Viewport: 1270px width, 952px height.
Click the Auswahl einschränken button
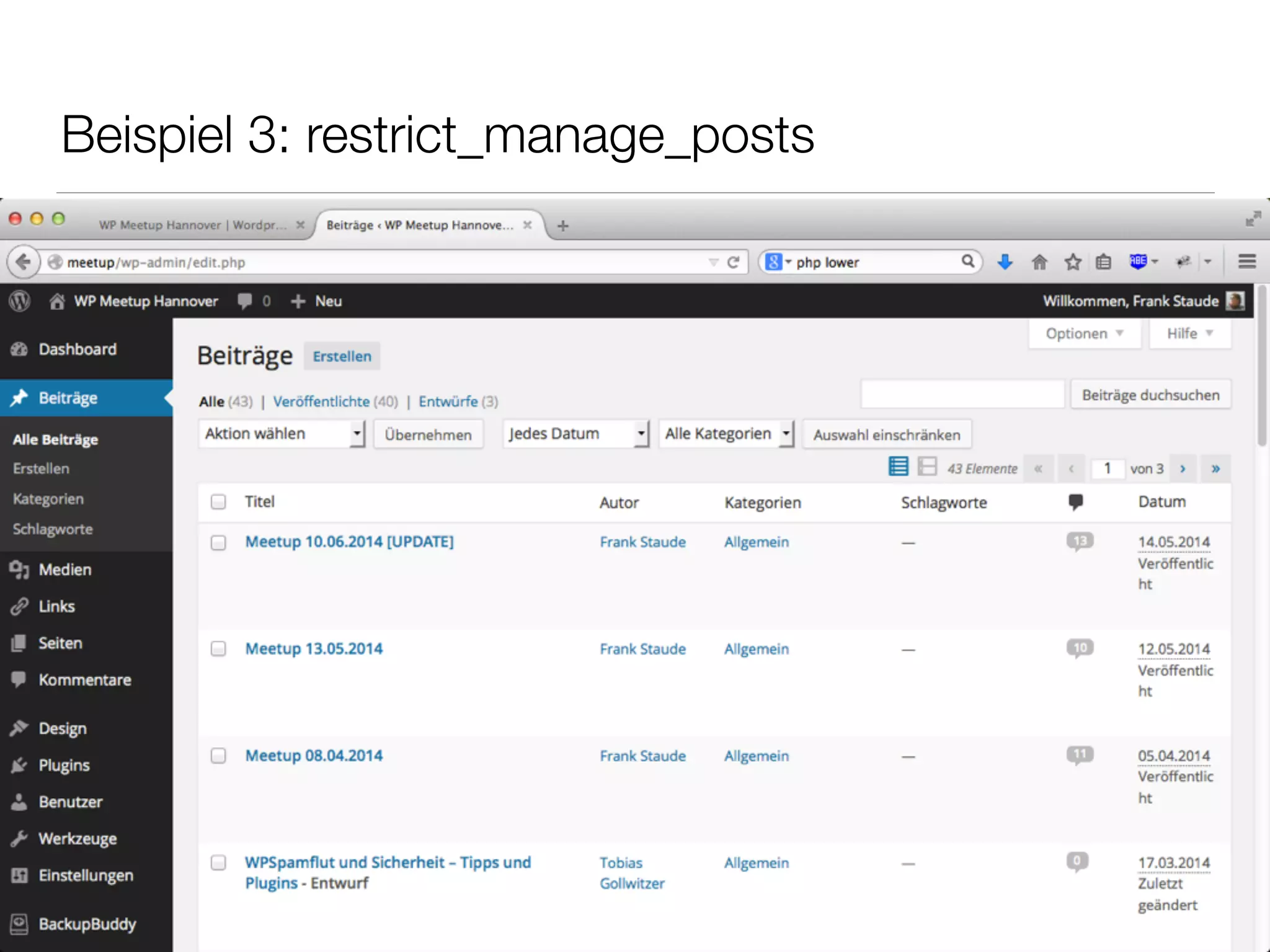pyautogui.click(x=887, y=434)
